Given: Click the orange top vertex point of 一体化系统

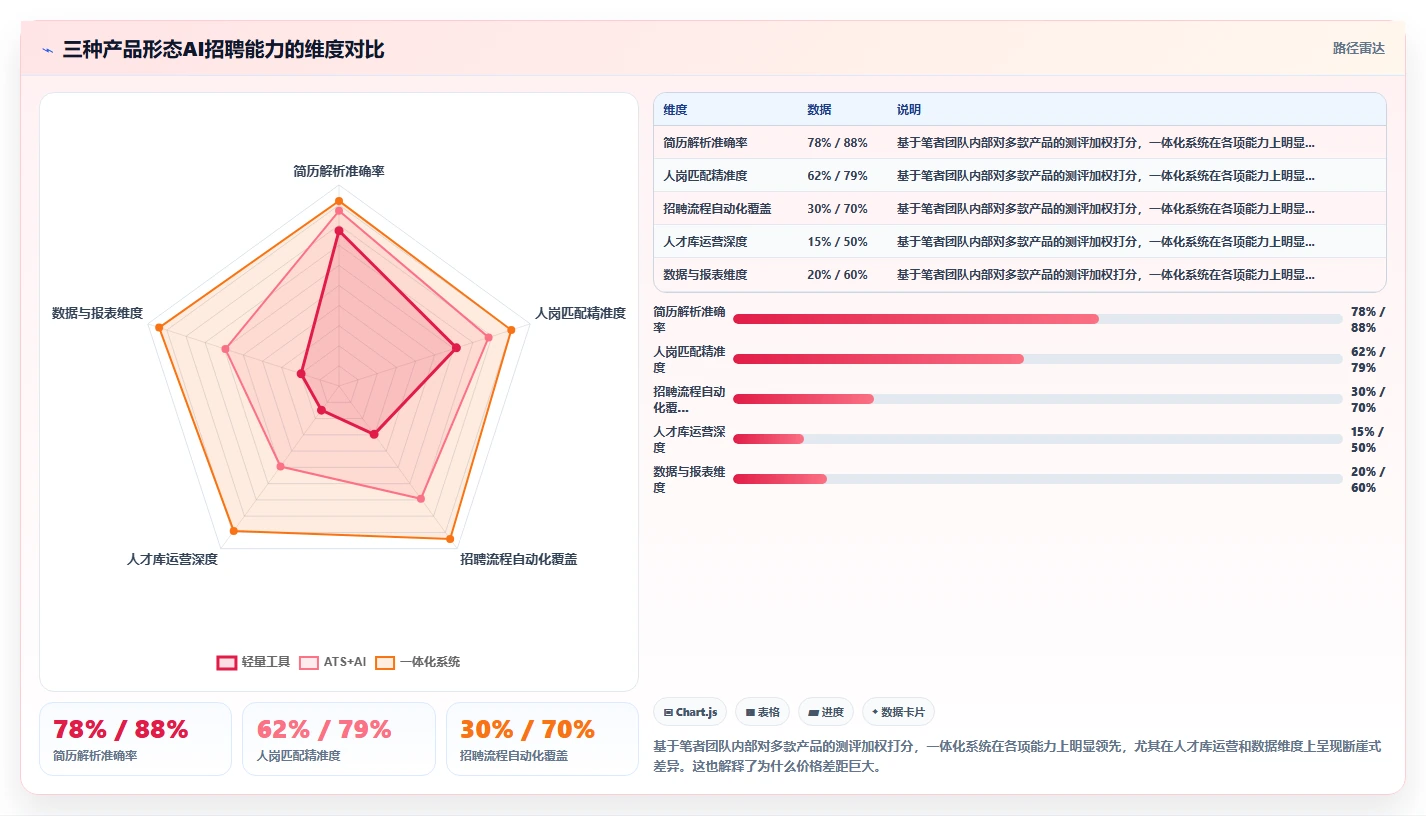Looking at the screenshot, I should click(x=339, y=201).
